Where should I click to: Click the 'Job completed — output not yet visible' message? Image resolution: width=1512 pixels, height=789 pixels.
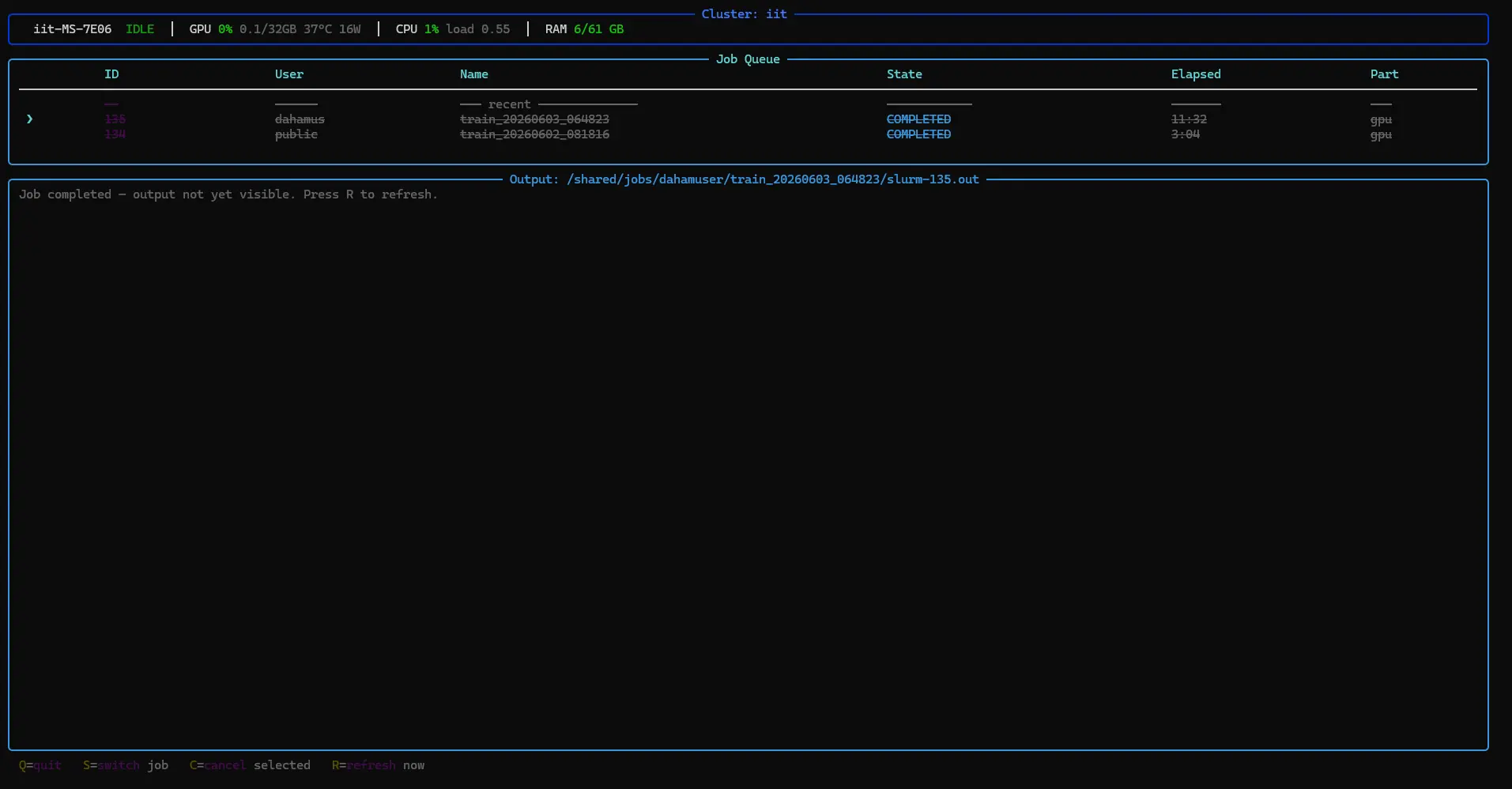click(228, 194)
